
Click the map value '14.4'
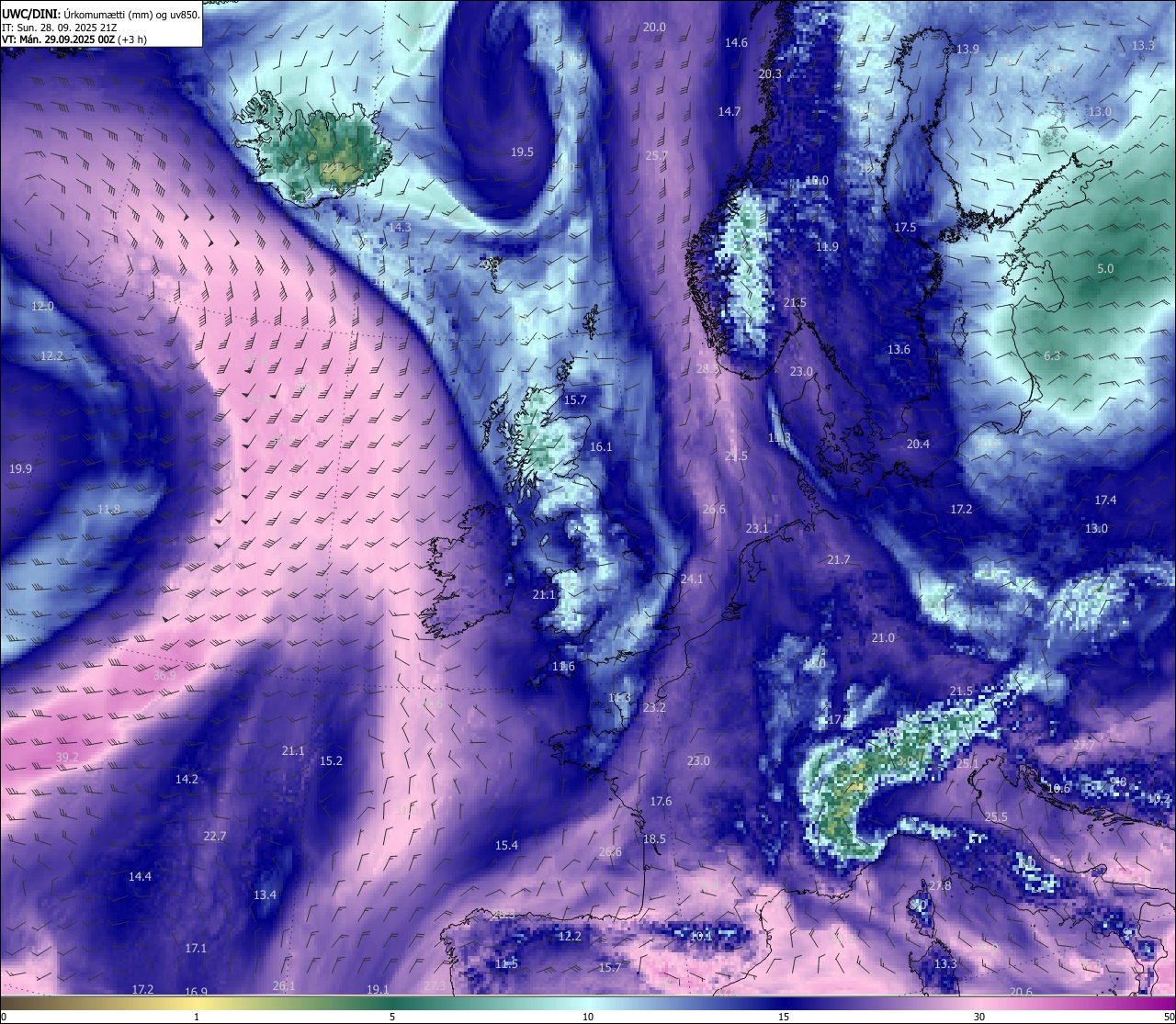click(140, 877)
